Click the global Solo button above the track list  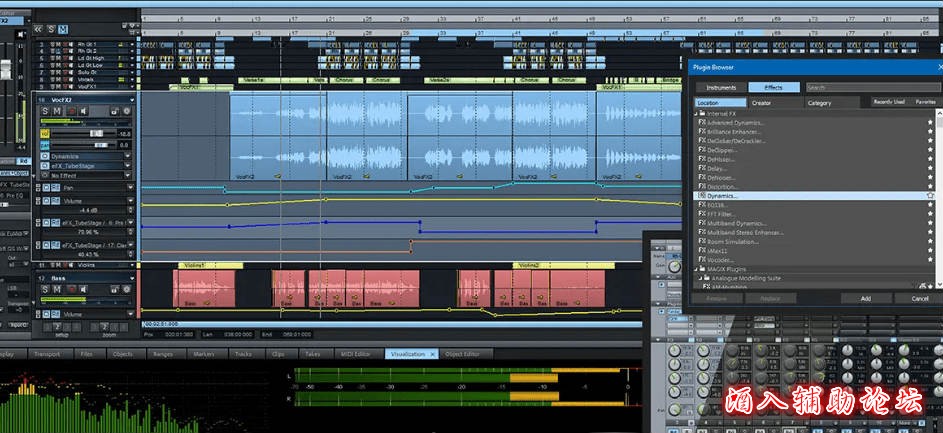[51, 29]
